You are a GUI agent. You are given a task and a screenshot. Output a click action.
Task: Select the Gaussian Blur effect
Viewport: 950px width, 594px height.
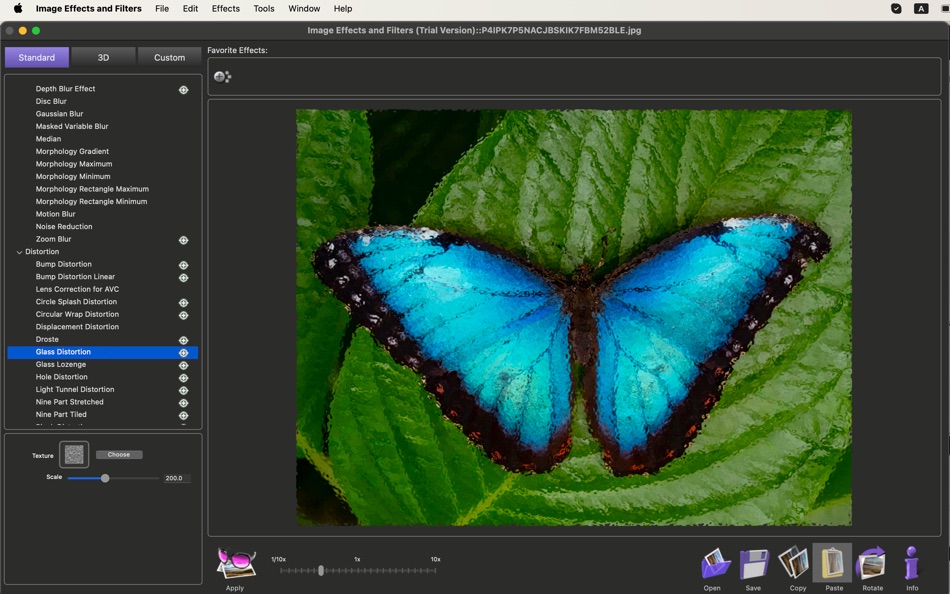tap(60, 113)
